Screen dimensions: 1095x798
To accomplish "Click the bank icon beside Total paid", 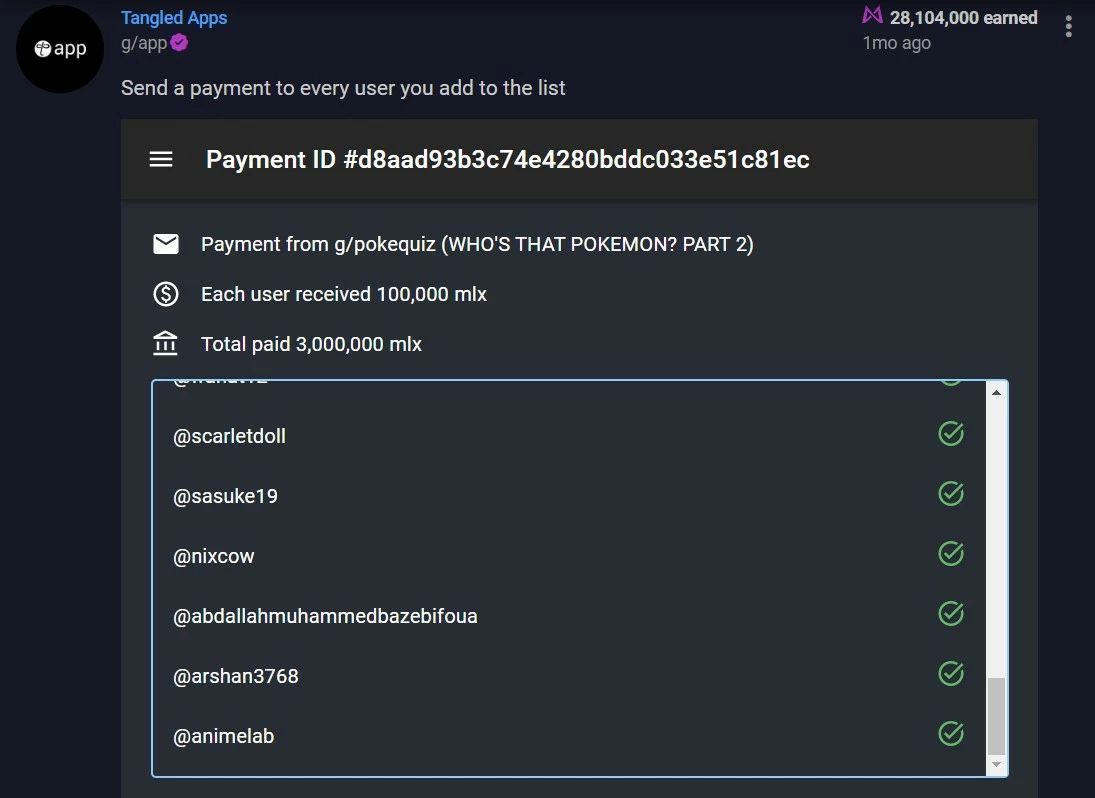I will pyautogui.click(x=166, y=343).
